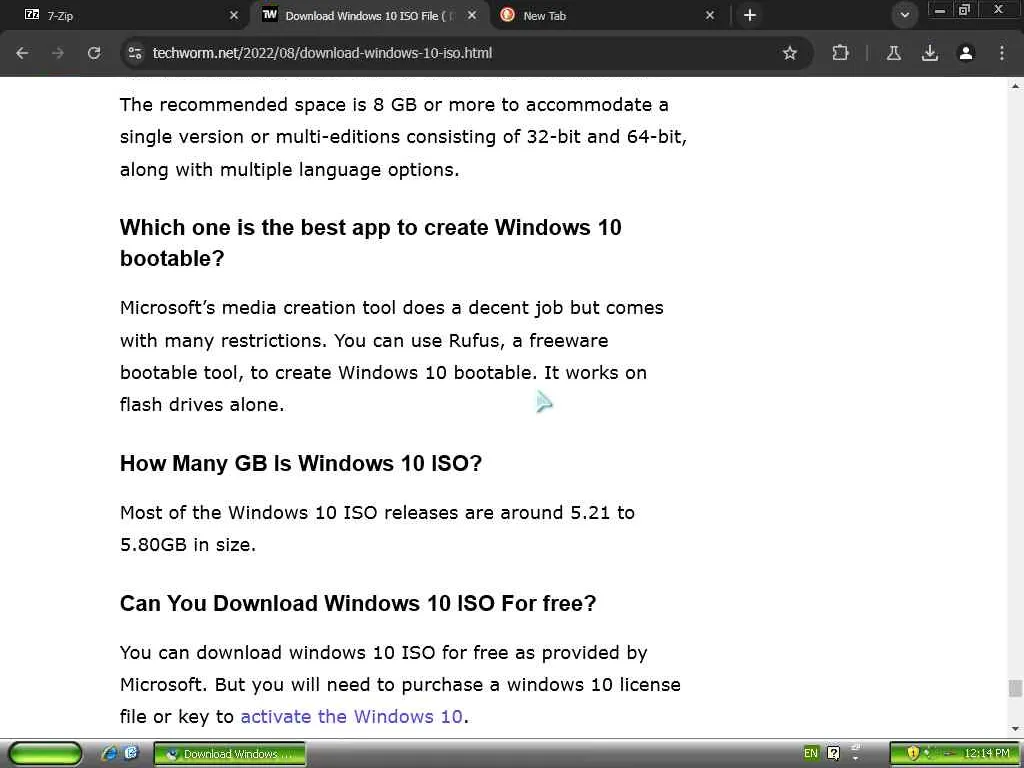Click the text 'along with multiple language options.'
This screenshot has height=768, width=1024.
289,170
